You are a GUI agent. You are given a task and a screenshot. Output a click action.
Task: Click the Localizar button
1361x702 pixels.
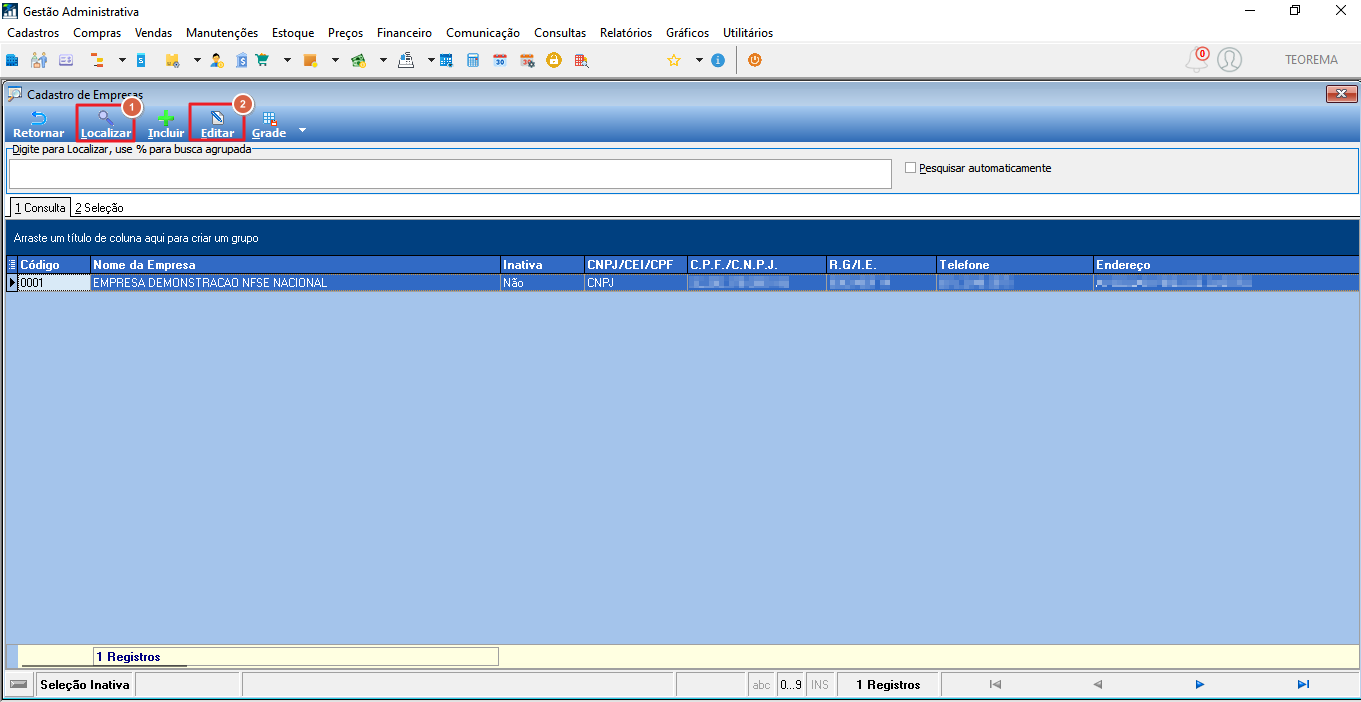click(106, 125)
